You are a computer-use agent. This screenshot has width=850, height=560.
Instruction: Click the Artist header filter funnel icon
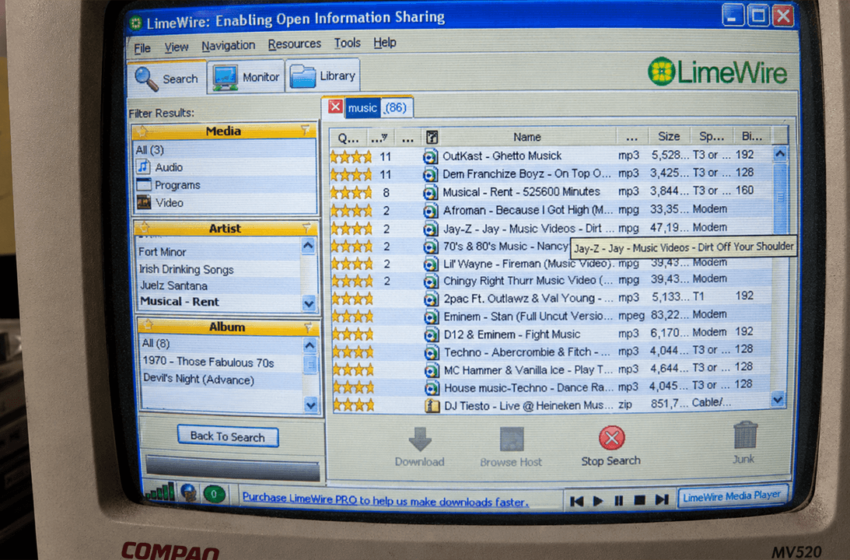click(x=306, y=227)
